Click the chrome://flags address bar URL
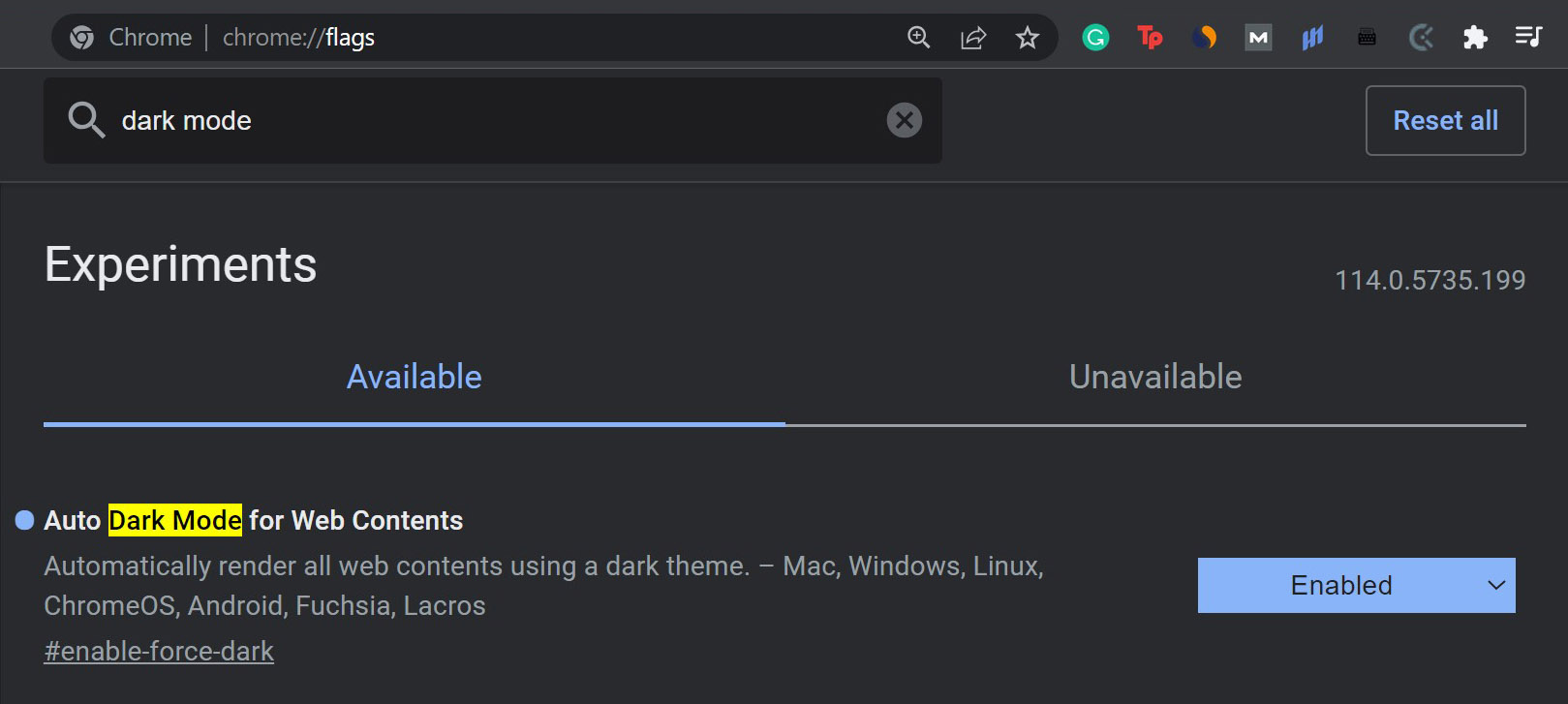Screen dimensions: 1568x704 [298, 38]
